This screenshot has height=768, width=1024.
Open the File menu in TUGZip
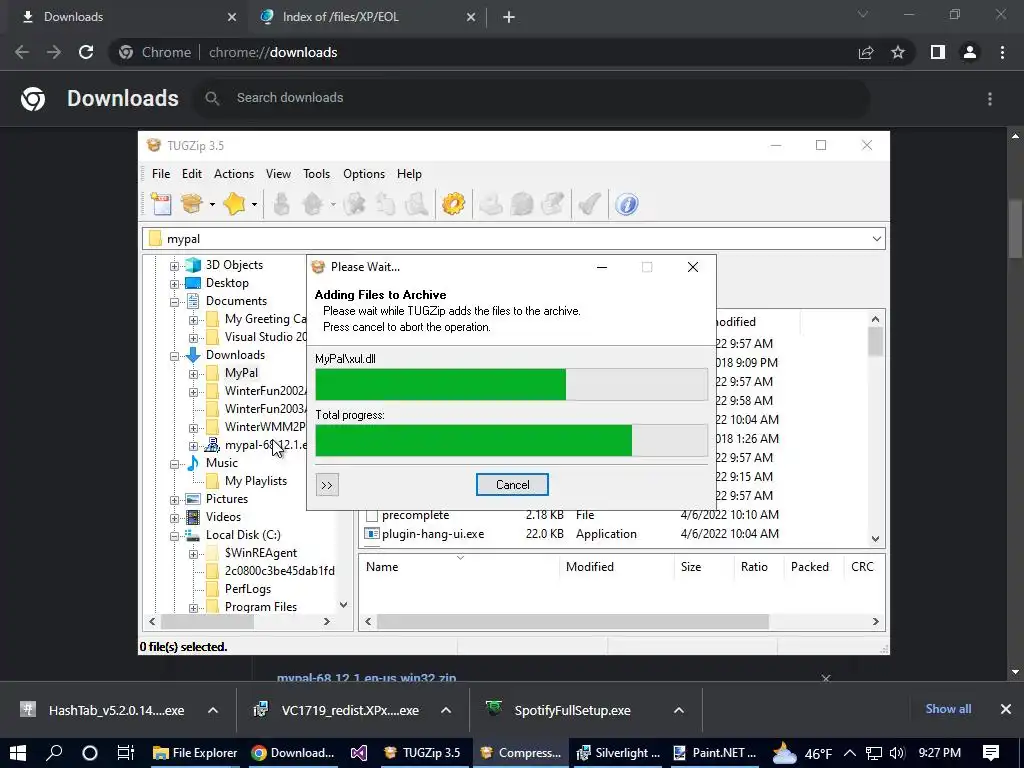[x=161, y=174]
